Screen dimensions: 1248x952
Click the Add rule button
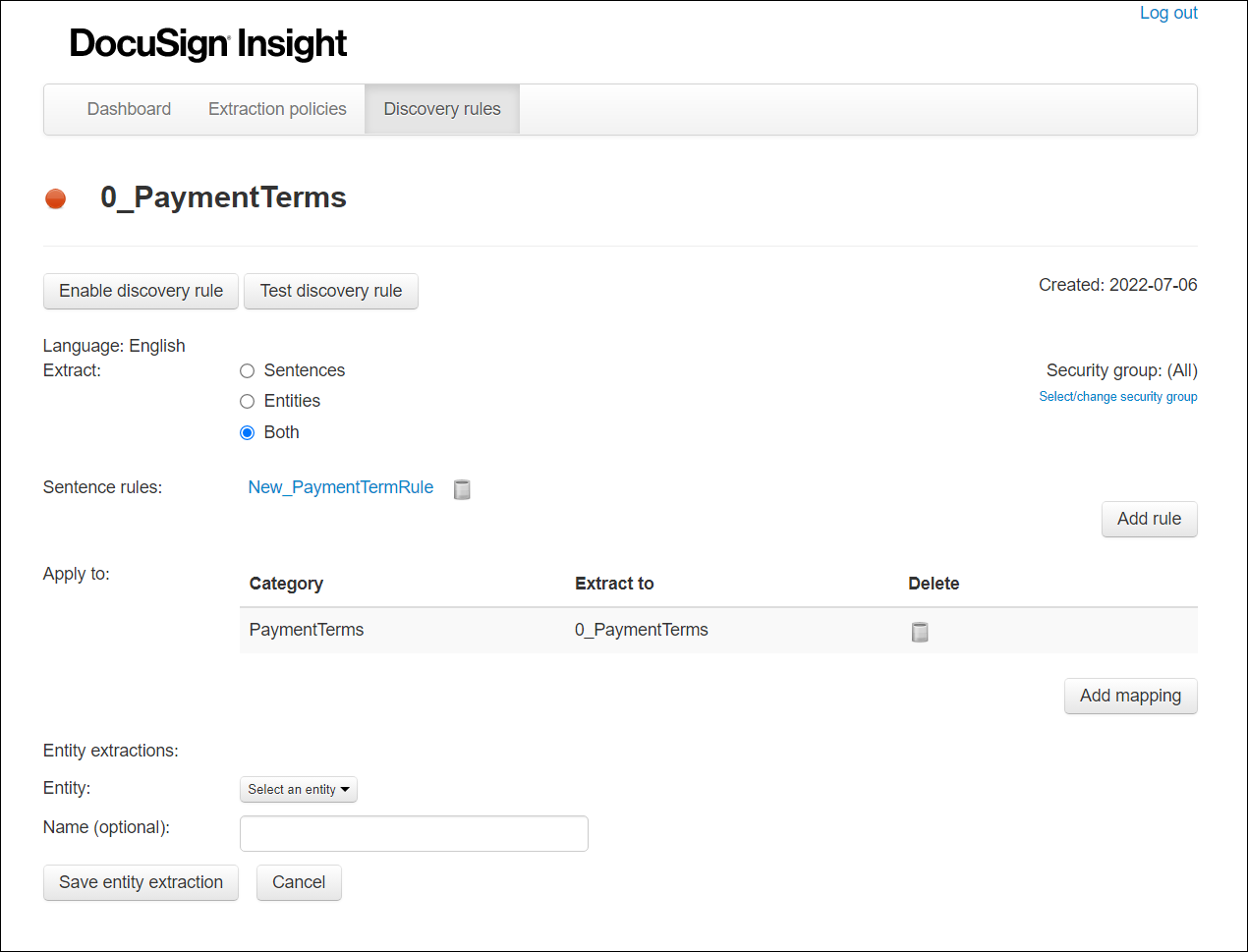point(1149,520)
